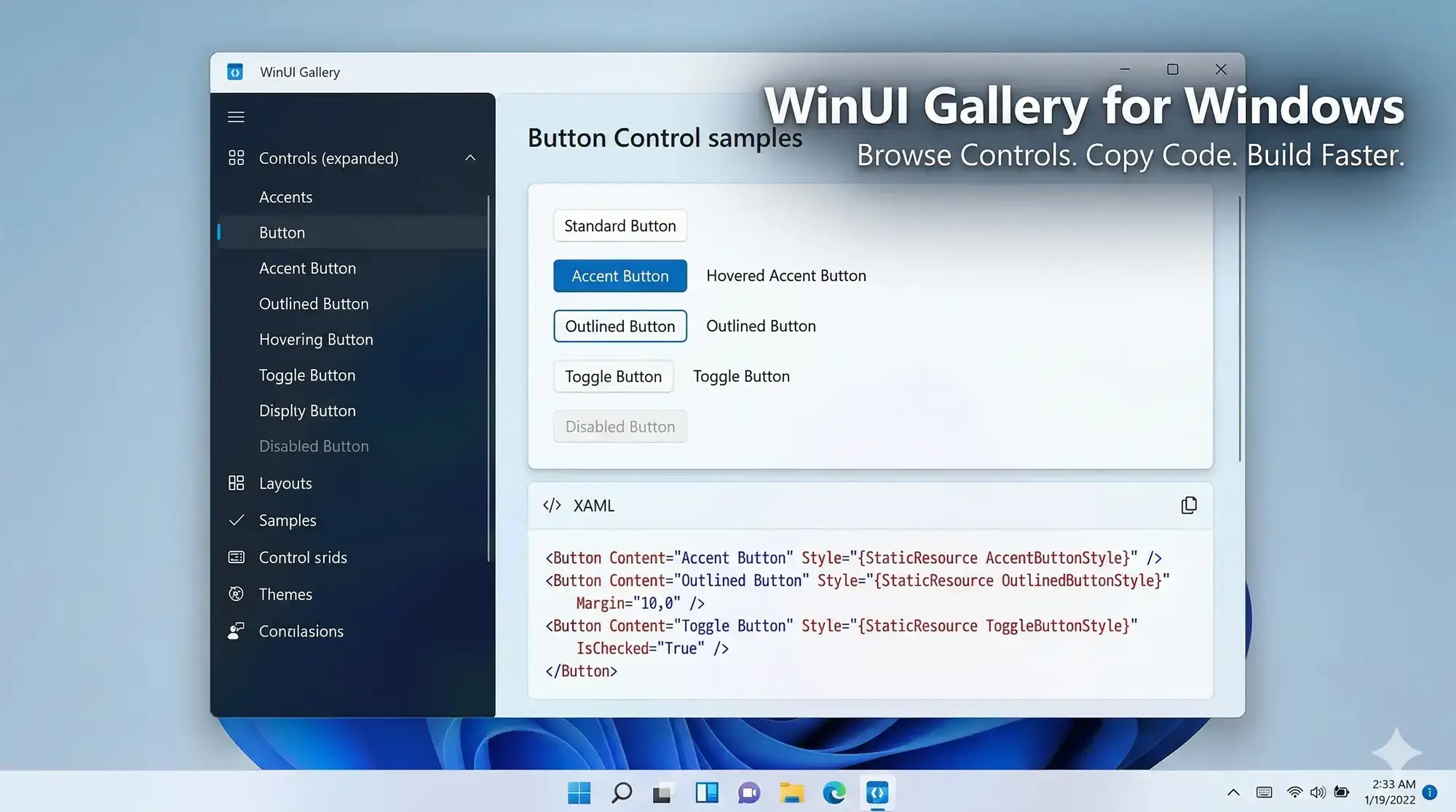Screen dimensions: 1456x812
Task: Click the Standard Button sample
Action: (x=620, y=226)
